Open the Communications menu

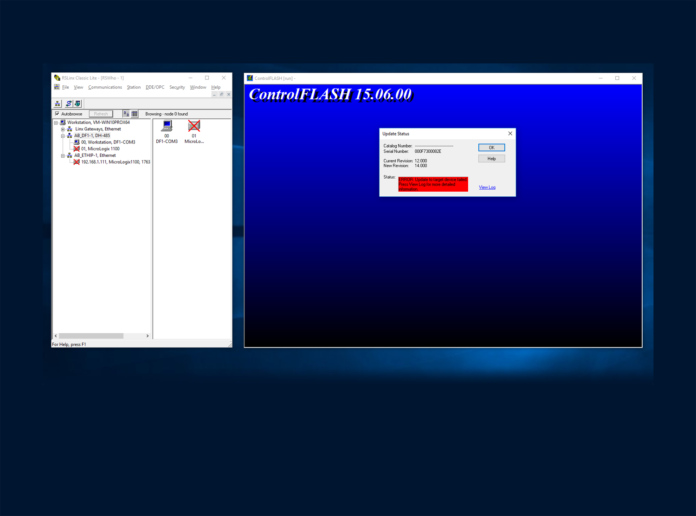(x=104, y=87)
